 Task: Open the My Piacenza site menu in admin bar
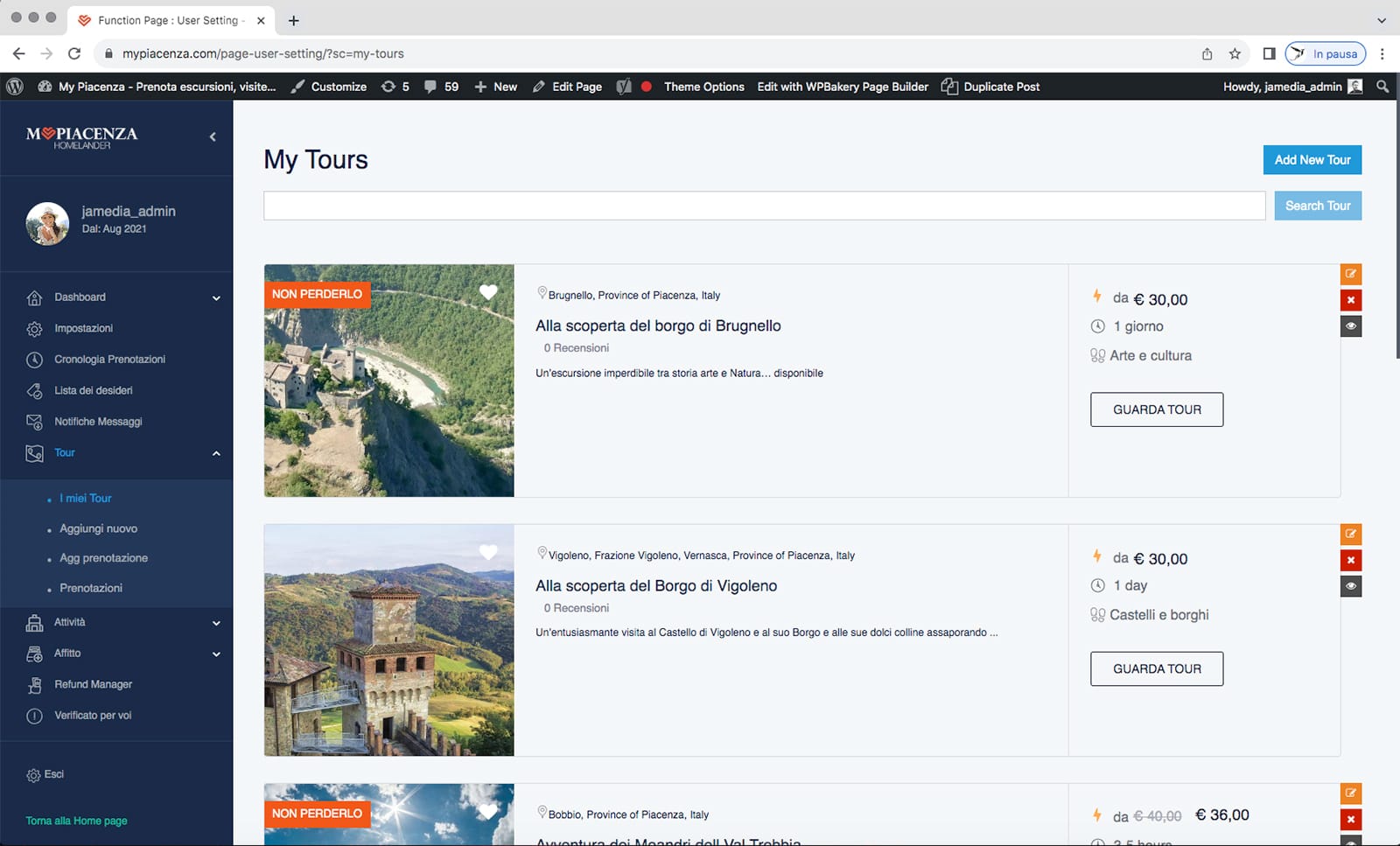pyautogui.click(x=157, y=87)
